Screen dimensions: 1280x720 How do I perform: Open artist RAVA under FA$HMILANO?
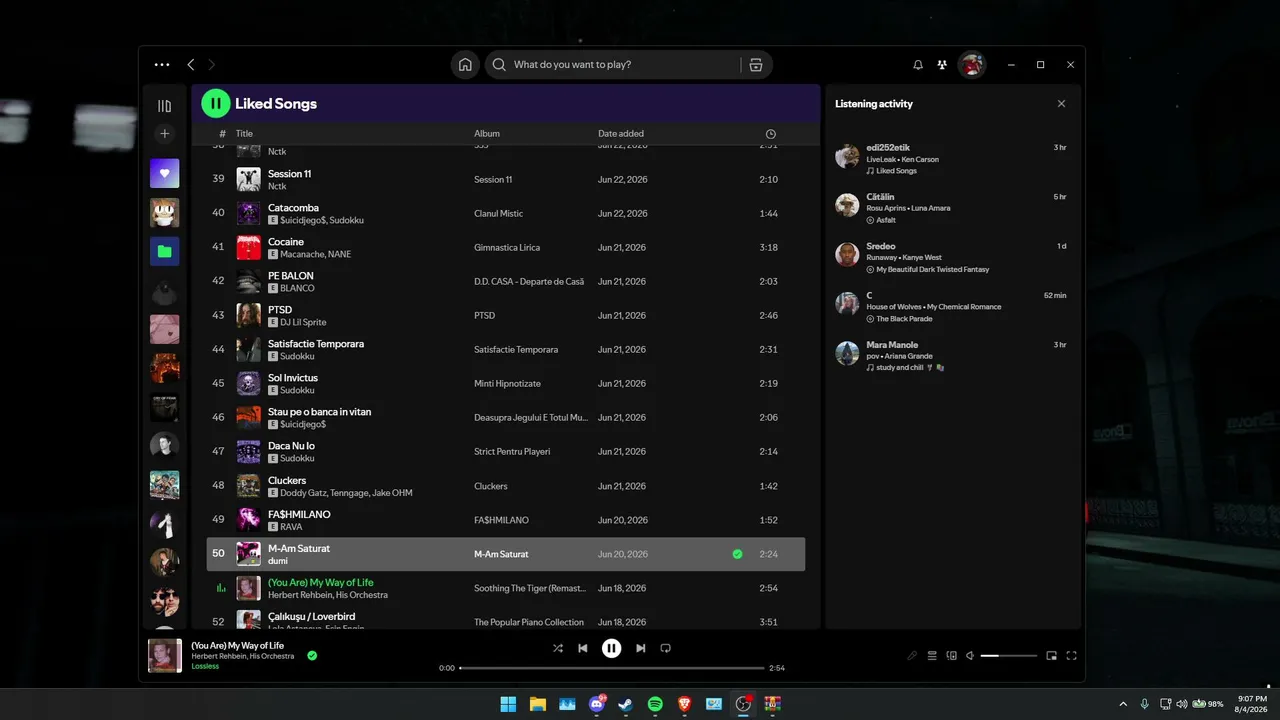(291, 527)
